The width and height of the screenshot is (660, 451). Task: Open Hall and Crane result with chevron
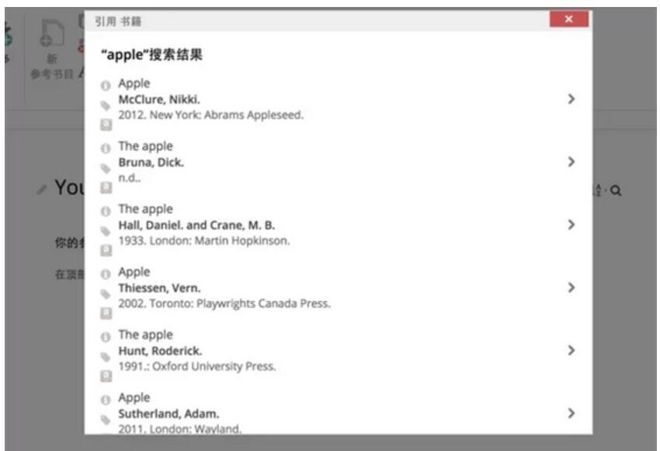(571, 225)
